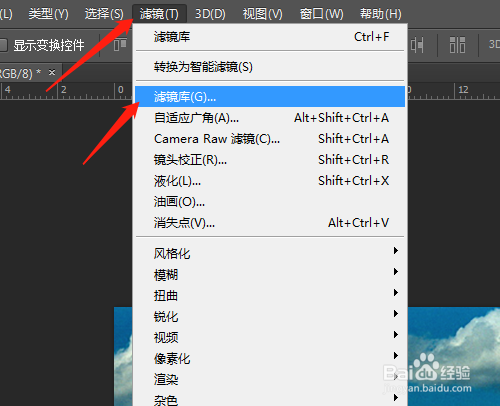Select 转换为智能滤镜(S)
This screenshot has height=406, width=500.
[x=270, y=67]
